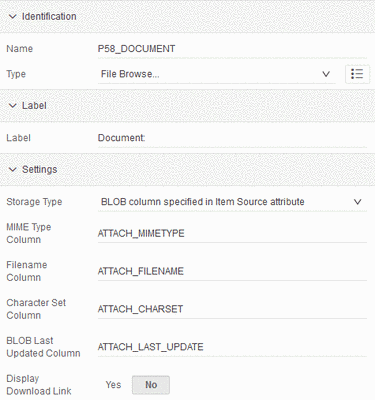Collapse the Identification section chevron

click(x=13, y=16)
